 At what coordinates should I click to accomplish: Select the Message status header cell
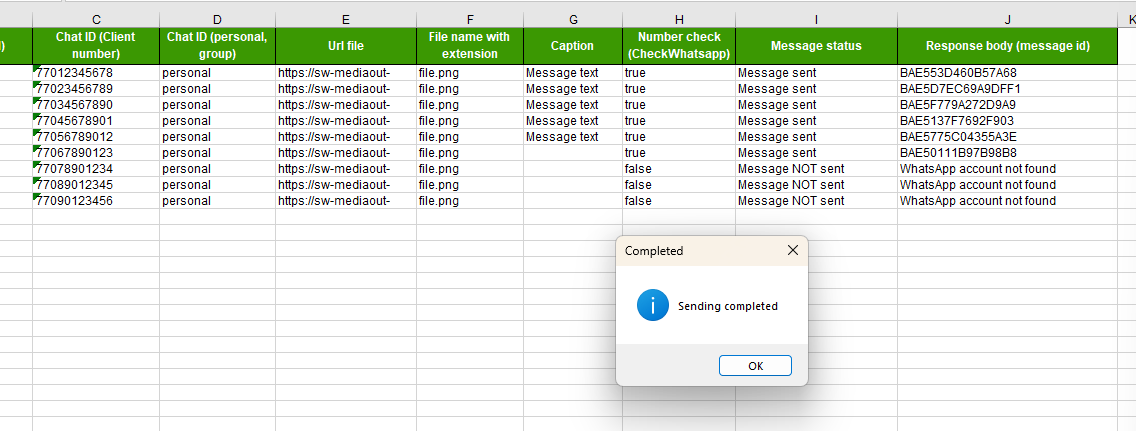816,46
